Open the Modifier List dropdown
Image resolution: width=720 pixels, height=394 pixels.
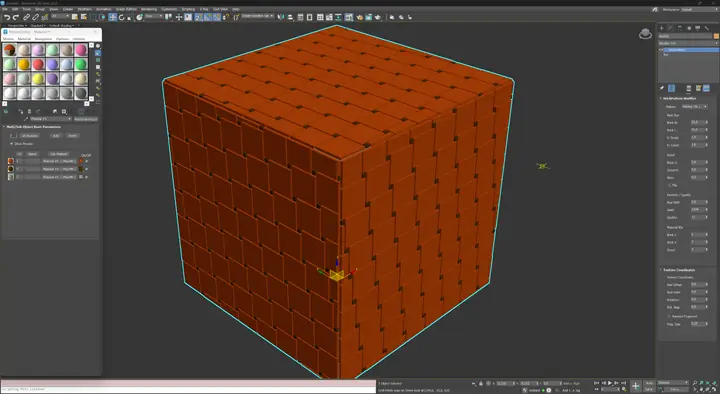coord(688,43)
